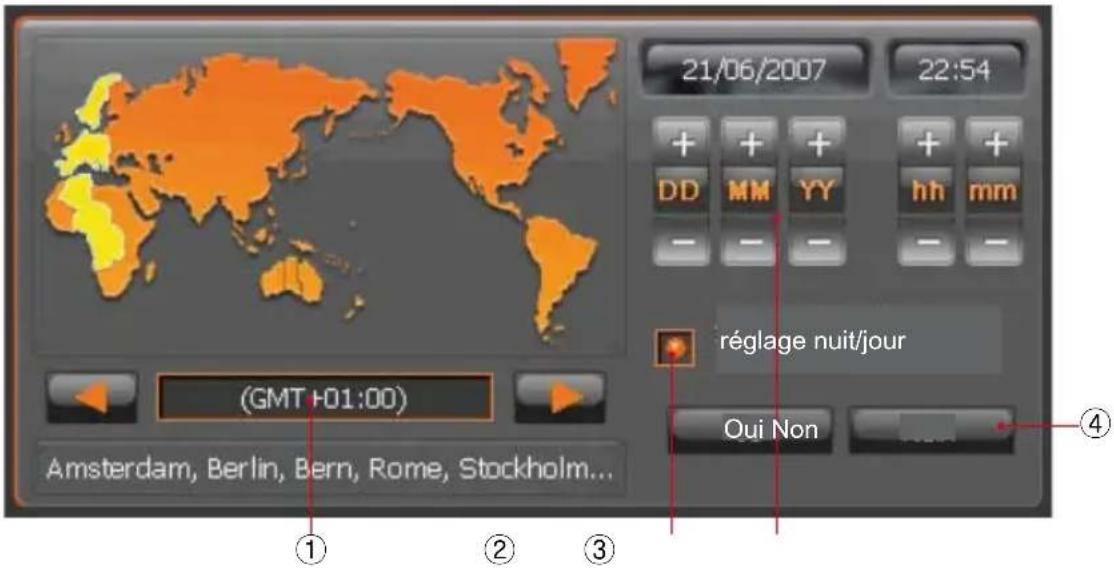Screen dimensions: 1114x568
Task: Decrease the day with DD minus button
Action: 683,243
